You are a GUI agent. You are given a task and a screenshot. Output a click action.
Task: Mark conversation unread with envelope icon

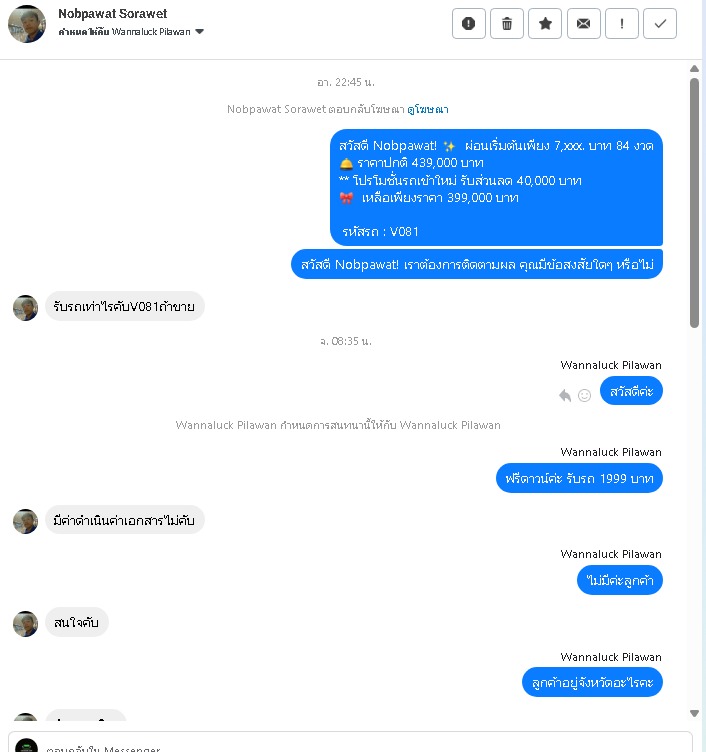coord(584,24)
